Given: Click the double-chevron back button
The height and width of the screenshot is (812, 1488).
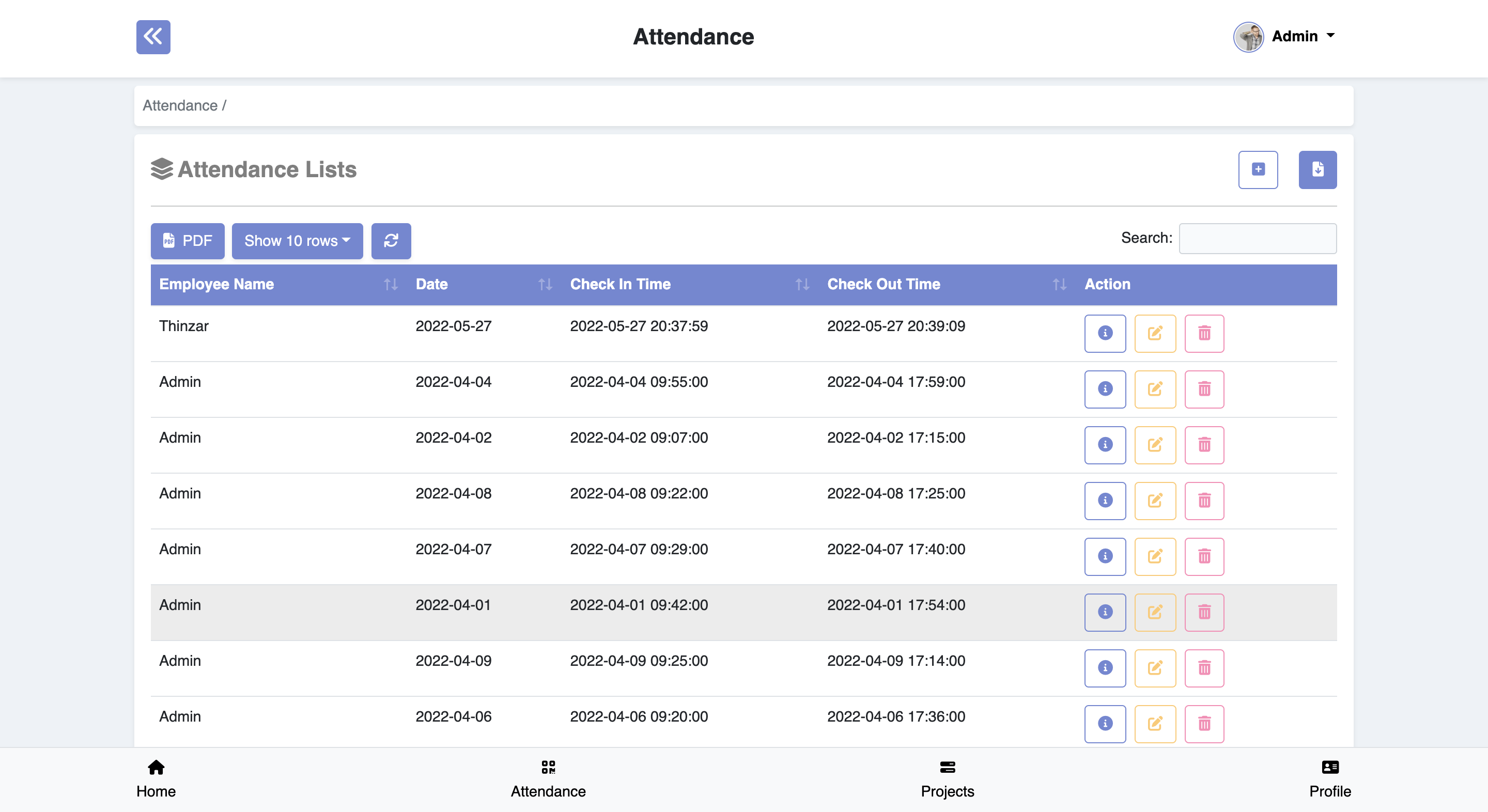Looking at the screenshot, I should tap(153, 37).
